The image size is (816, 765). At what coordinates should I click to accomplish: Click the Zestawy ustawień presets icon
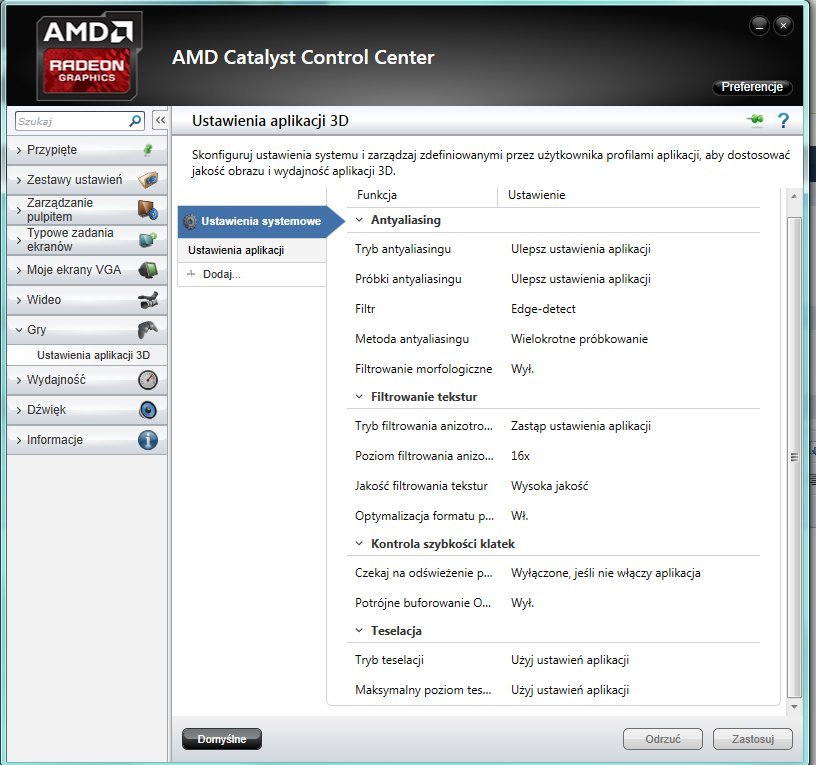pos(148,180)
